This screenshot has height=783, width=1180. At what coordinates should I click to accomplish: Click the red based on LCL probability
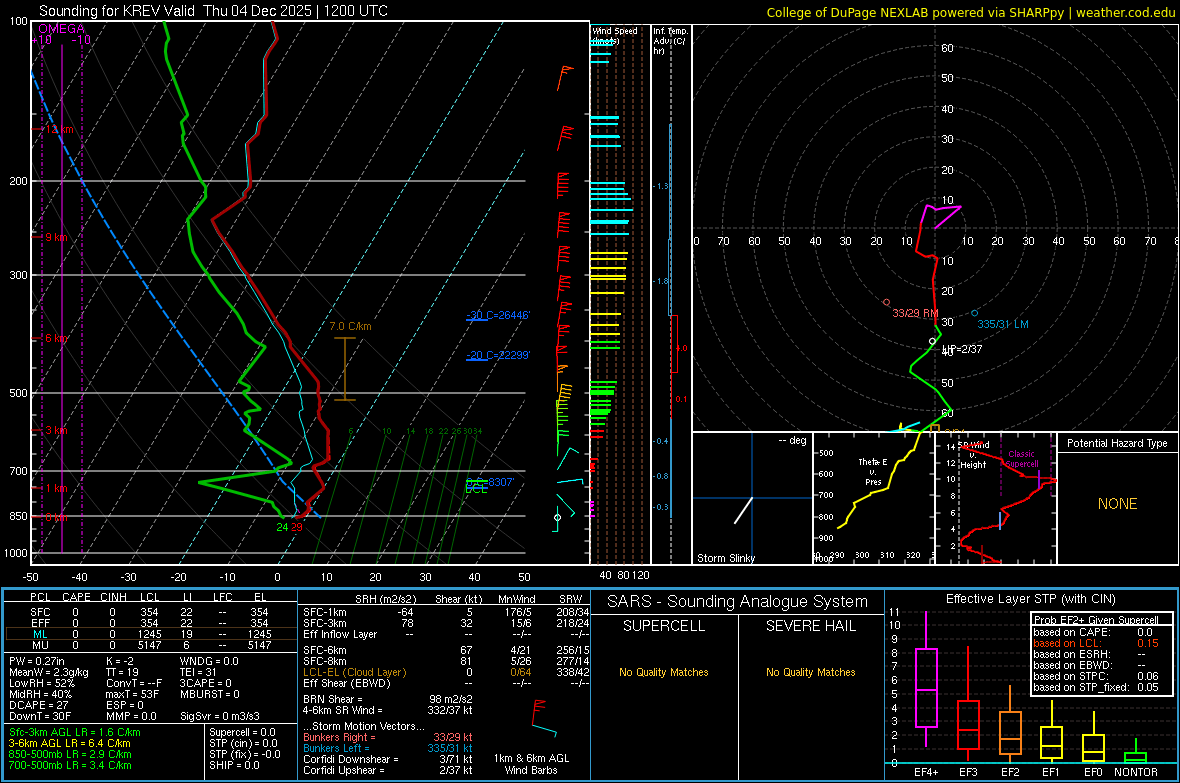click(x=1096, y=643)
